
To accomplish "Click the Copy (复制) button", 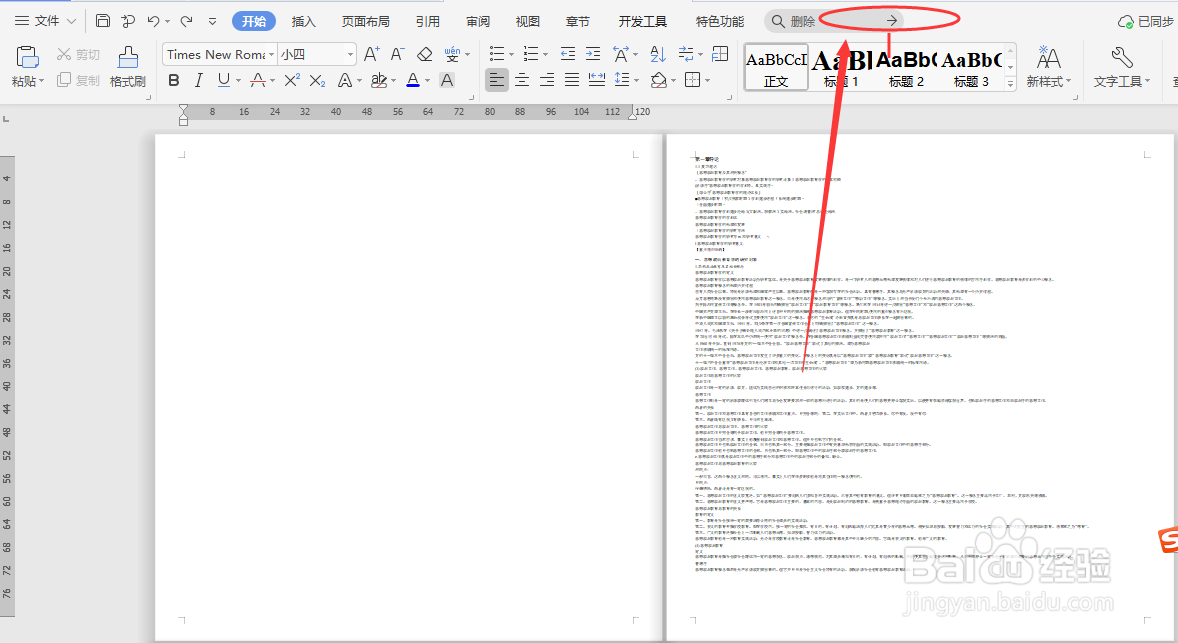I will pos(78,80).
